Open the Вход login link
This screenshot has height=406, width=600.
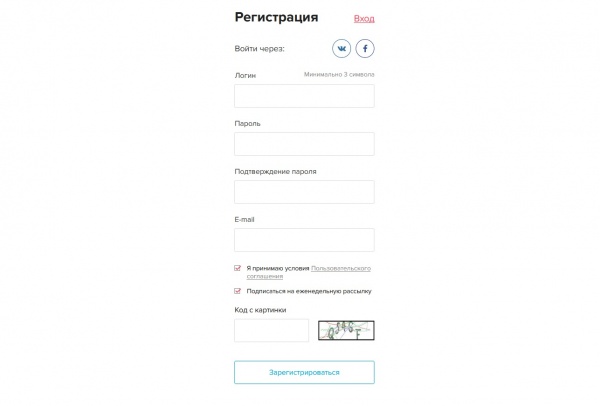pyautogui.click(x=364, y=18)
